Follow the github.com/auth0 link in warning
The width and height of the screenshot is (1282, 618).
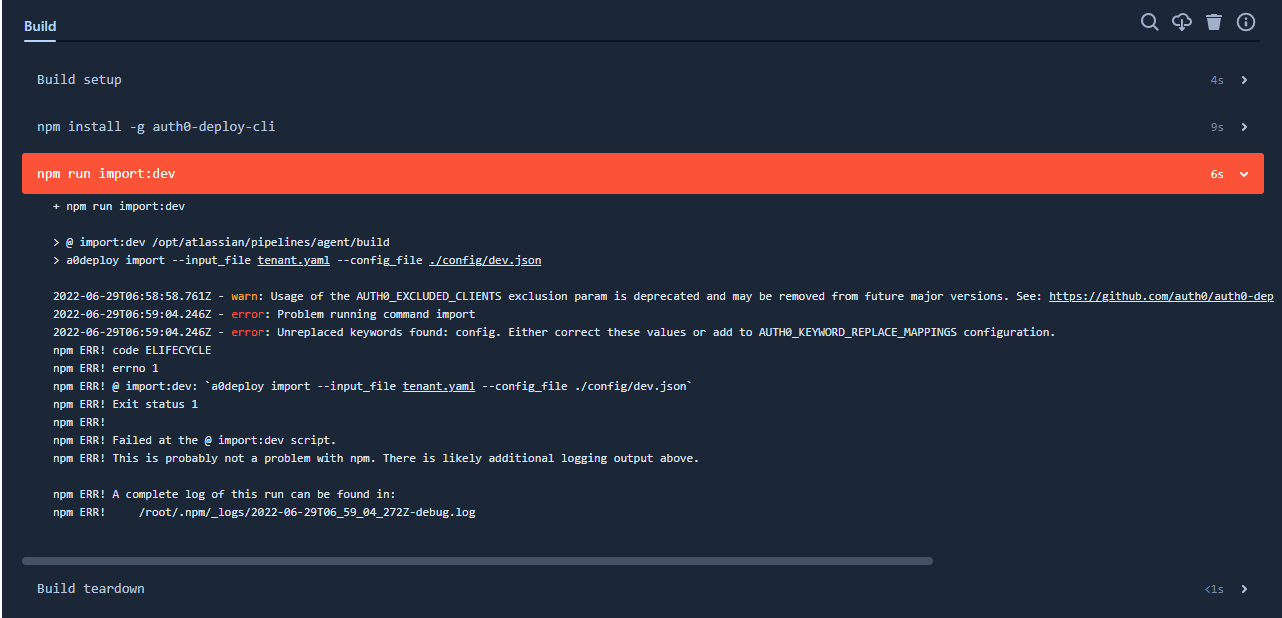tap(1161, 296)
